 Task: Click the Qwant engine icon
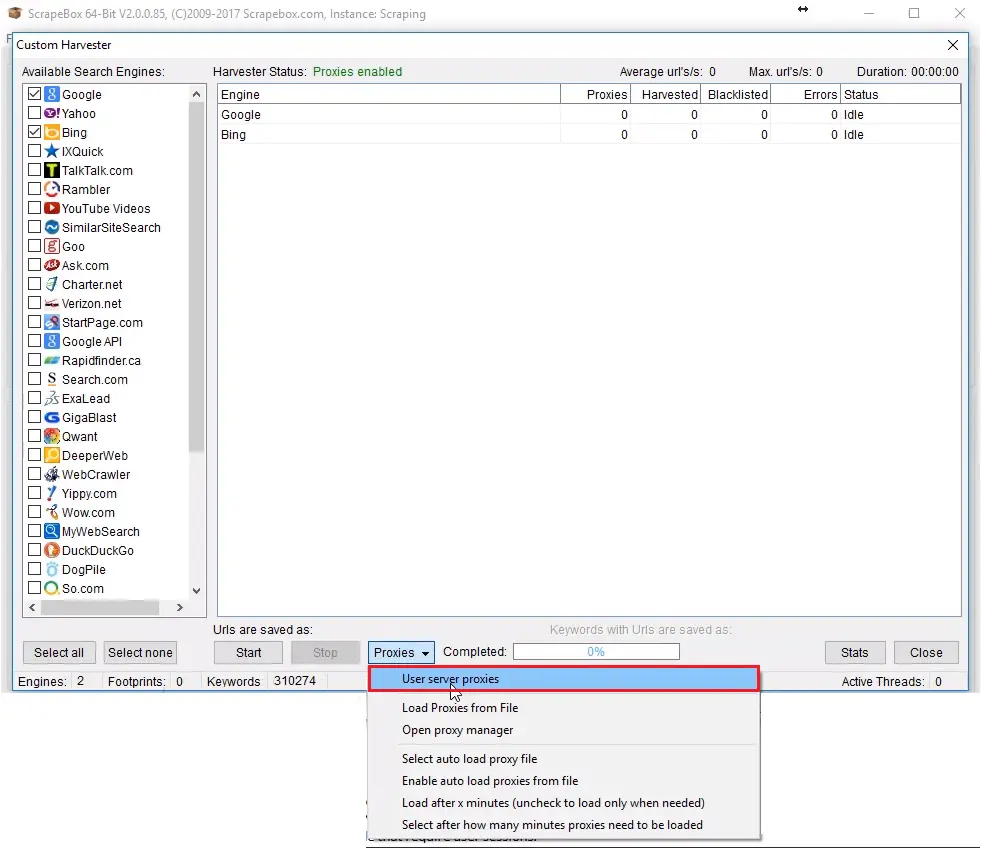(x=52, y=436)
